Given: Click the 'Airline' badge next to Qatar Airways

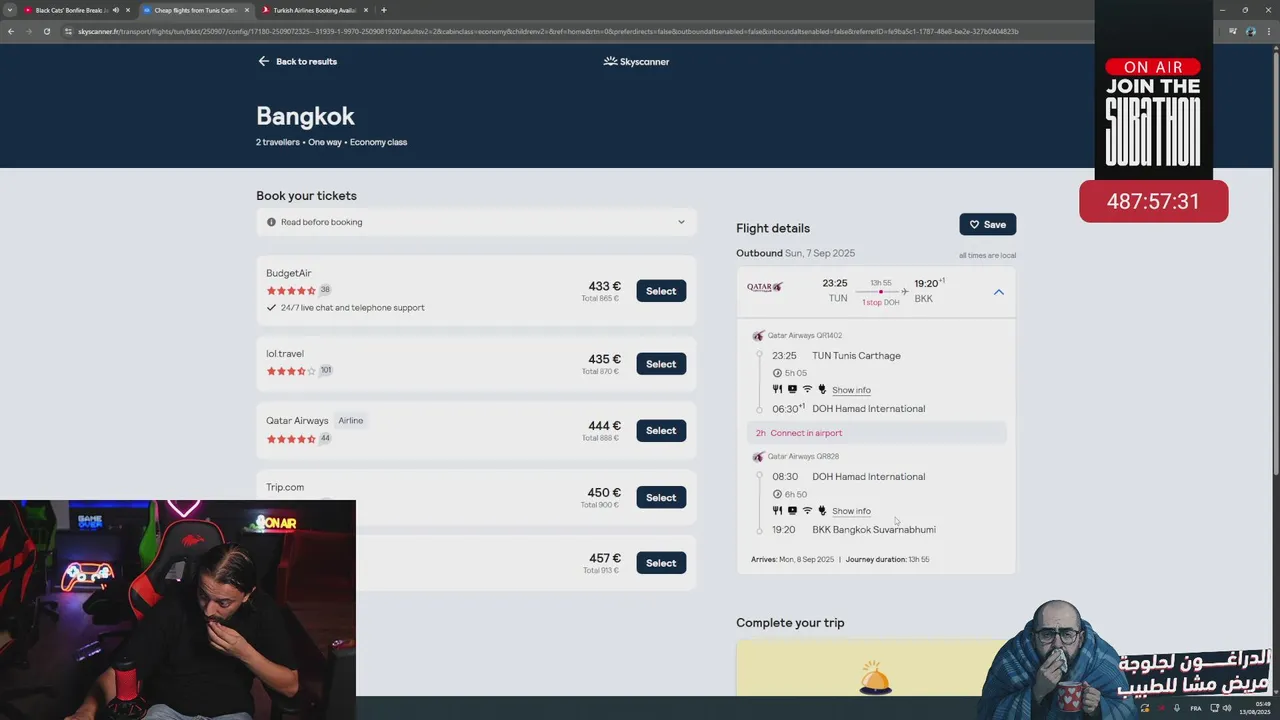Looking at the screenshot, I should (x=350, y=421).
